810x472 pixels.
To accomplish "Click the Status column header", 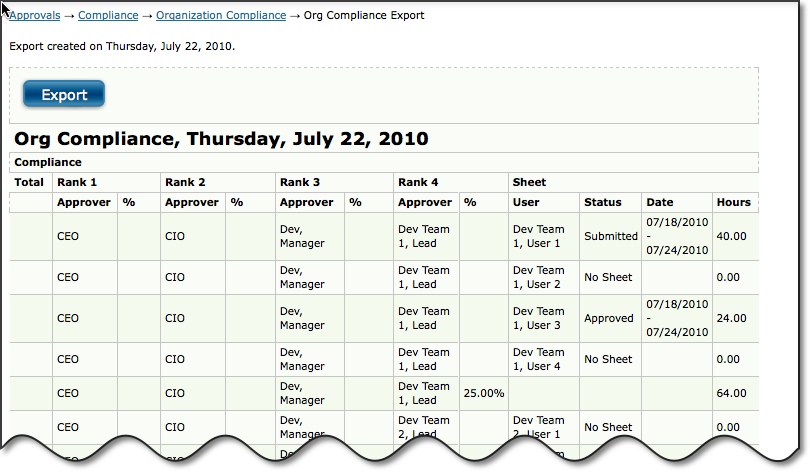I will 603,202.
